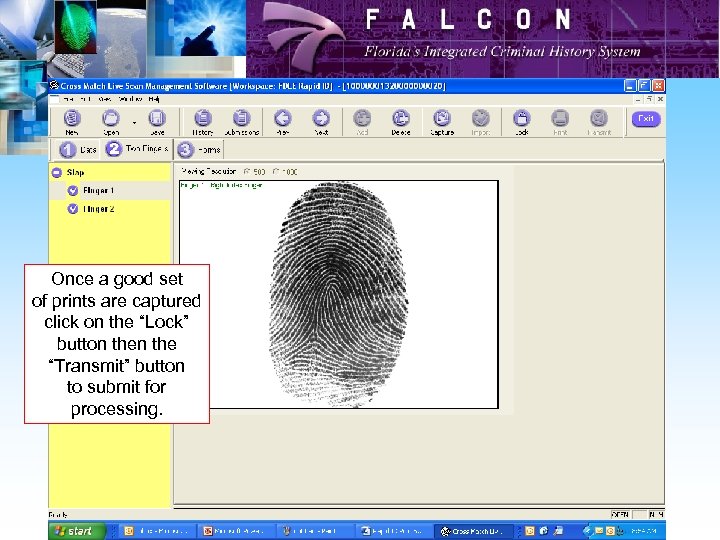Image resolution: width=720 pixels, height=540 pixels.
Task: Click the captured fingerprint image
Action: click(x=338, y=294)
